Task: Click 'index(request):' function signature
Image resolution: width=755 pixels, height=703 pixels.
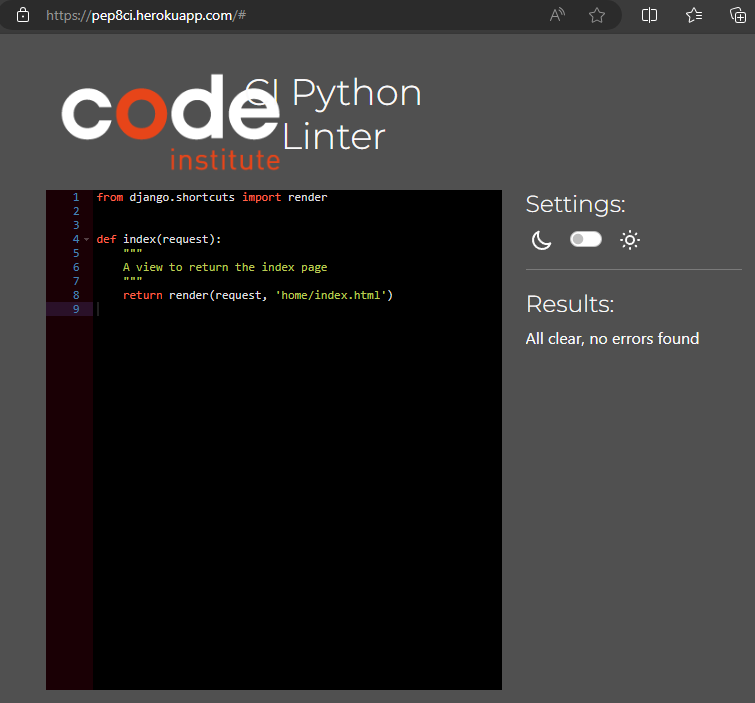Action: pos(172,239)
